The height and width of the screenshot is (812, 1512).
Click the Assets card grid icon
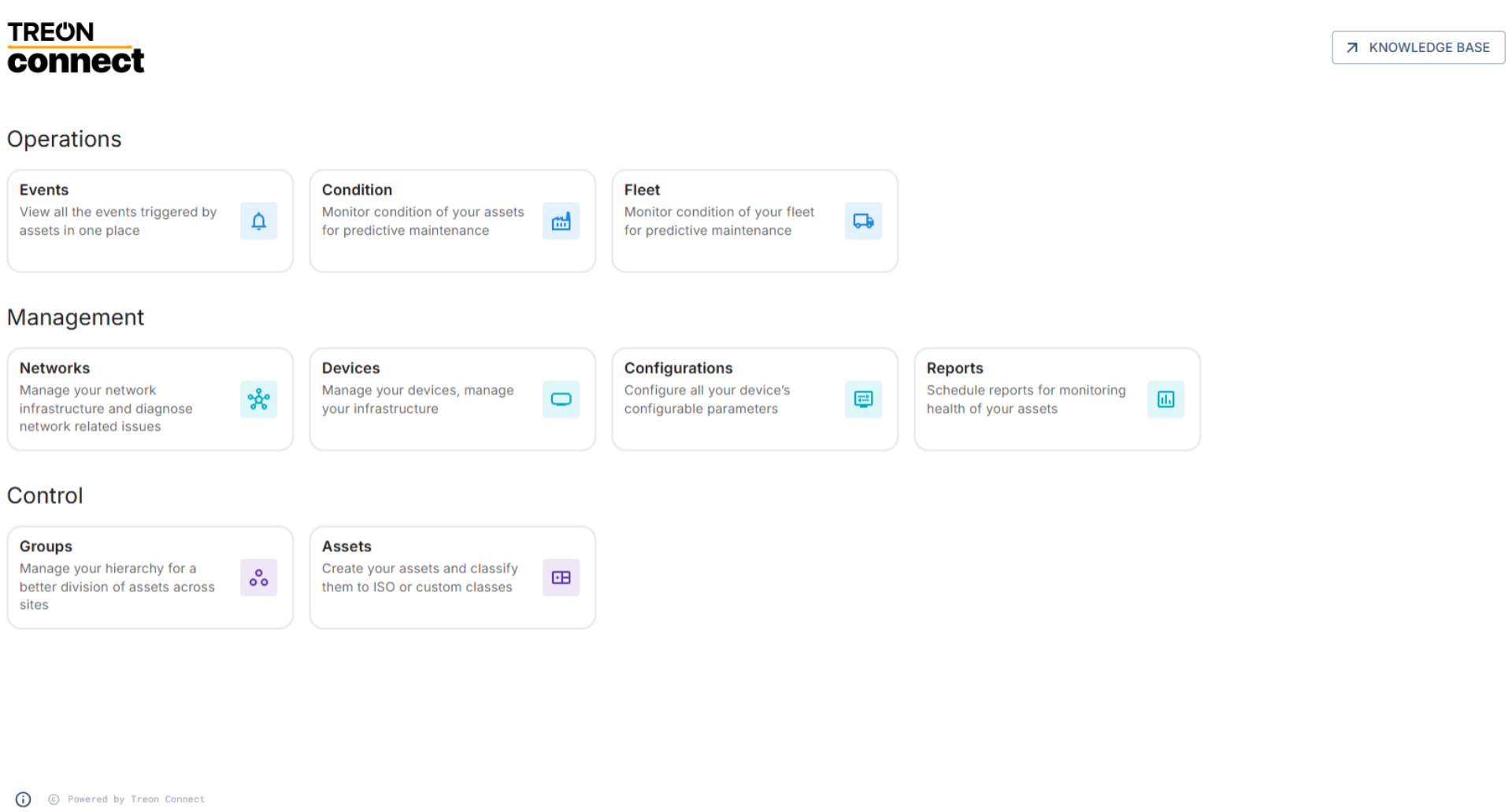coord(561,578)
